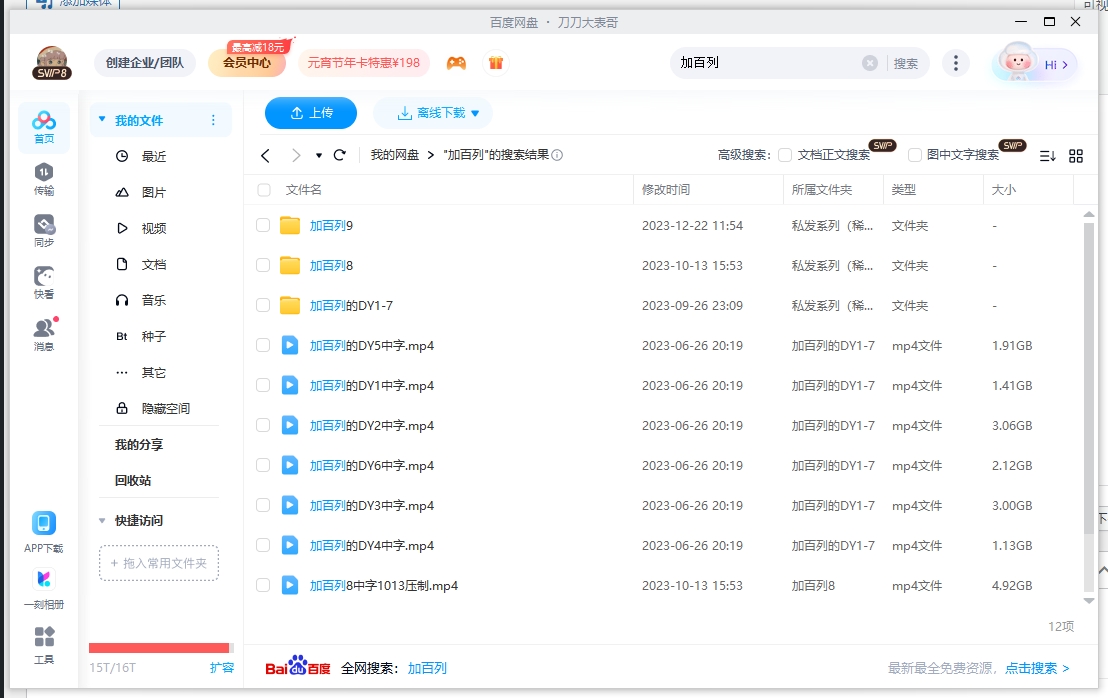Open the 传输 transfer panel
Screen dimensions: 1108x698
point(42,180)
